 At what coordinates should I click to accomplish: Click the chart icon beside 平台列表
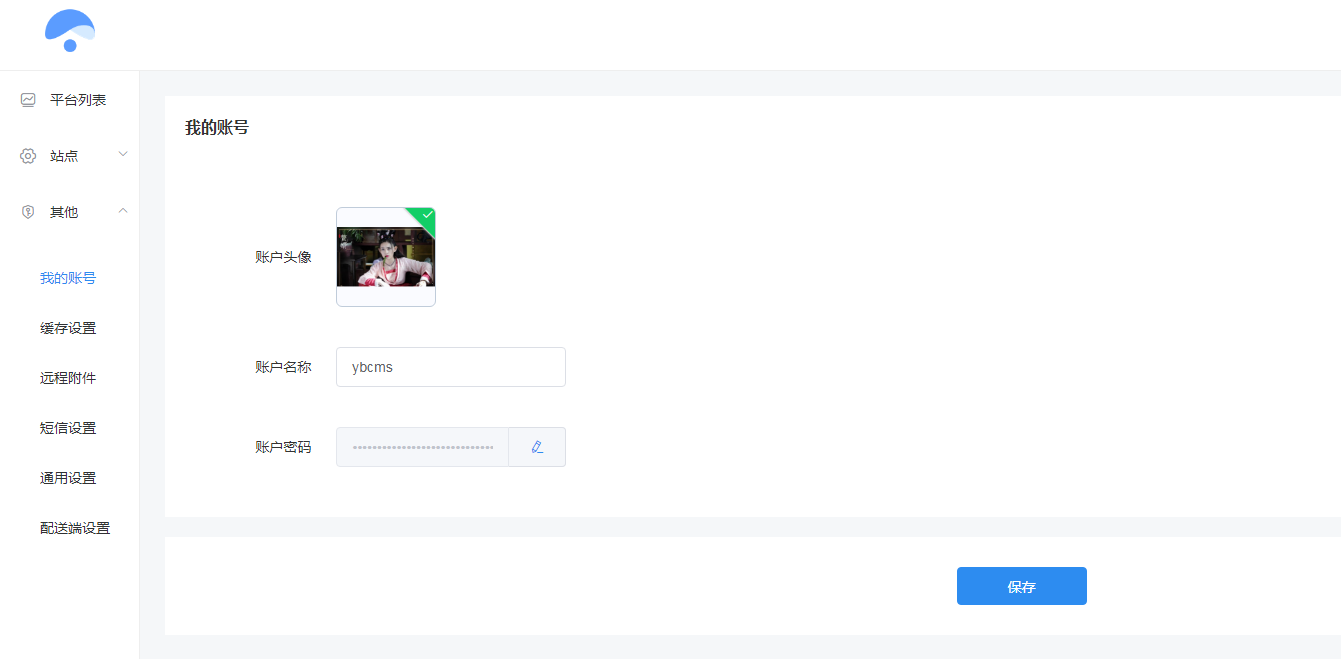(x=28, y=100)
